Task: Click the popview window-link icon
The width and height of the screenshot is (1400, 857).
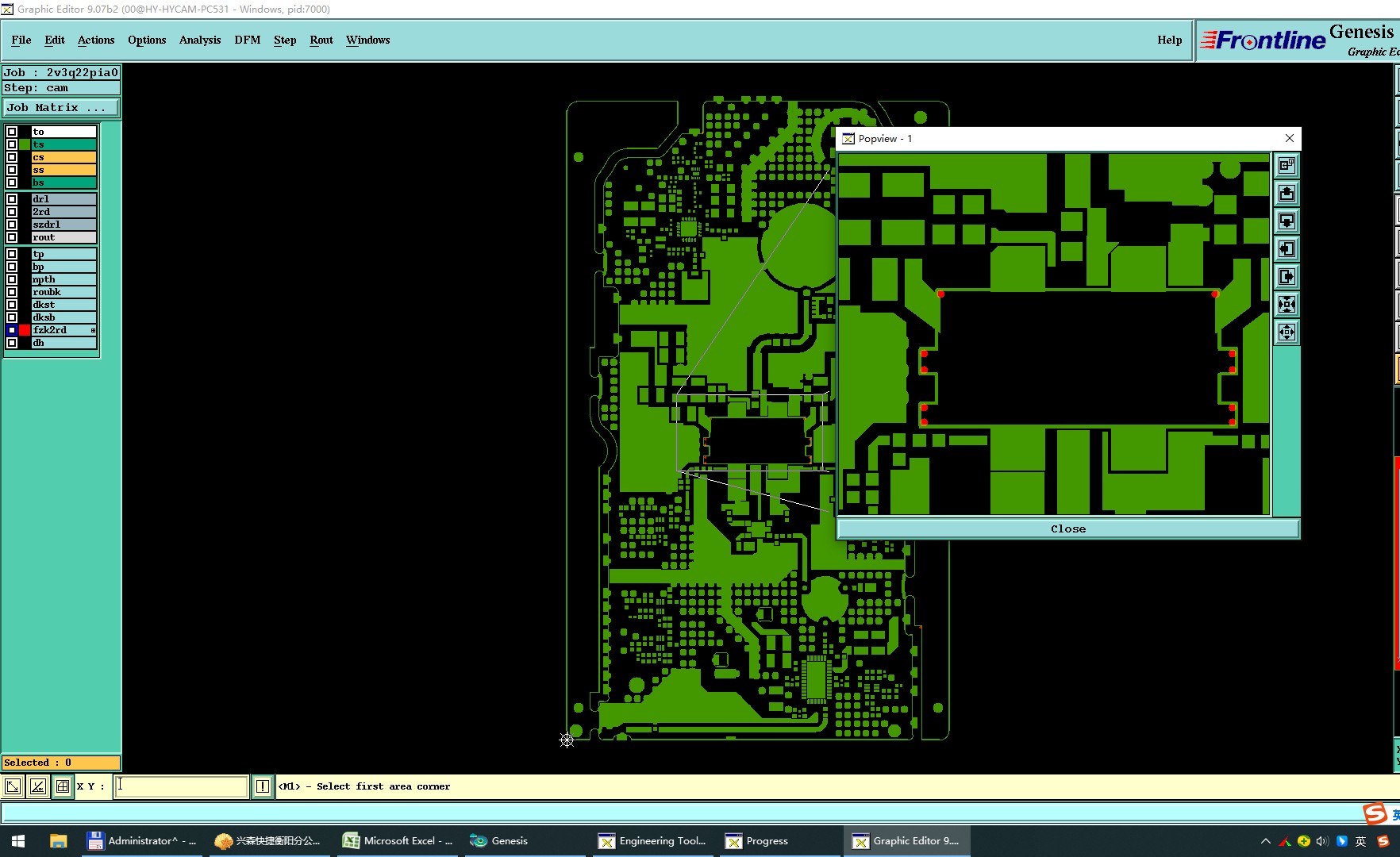Action: (x=1287, y=166)
